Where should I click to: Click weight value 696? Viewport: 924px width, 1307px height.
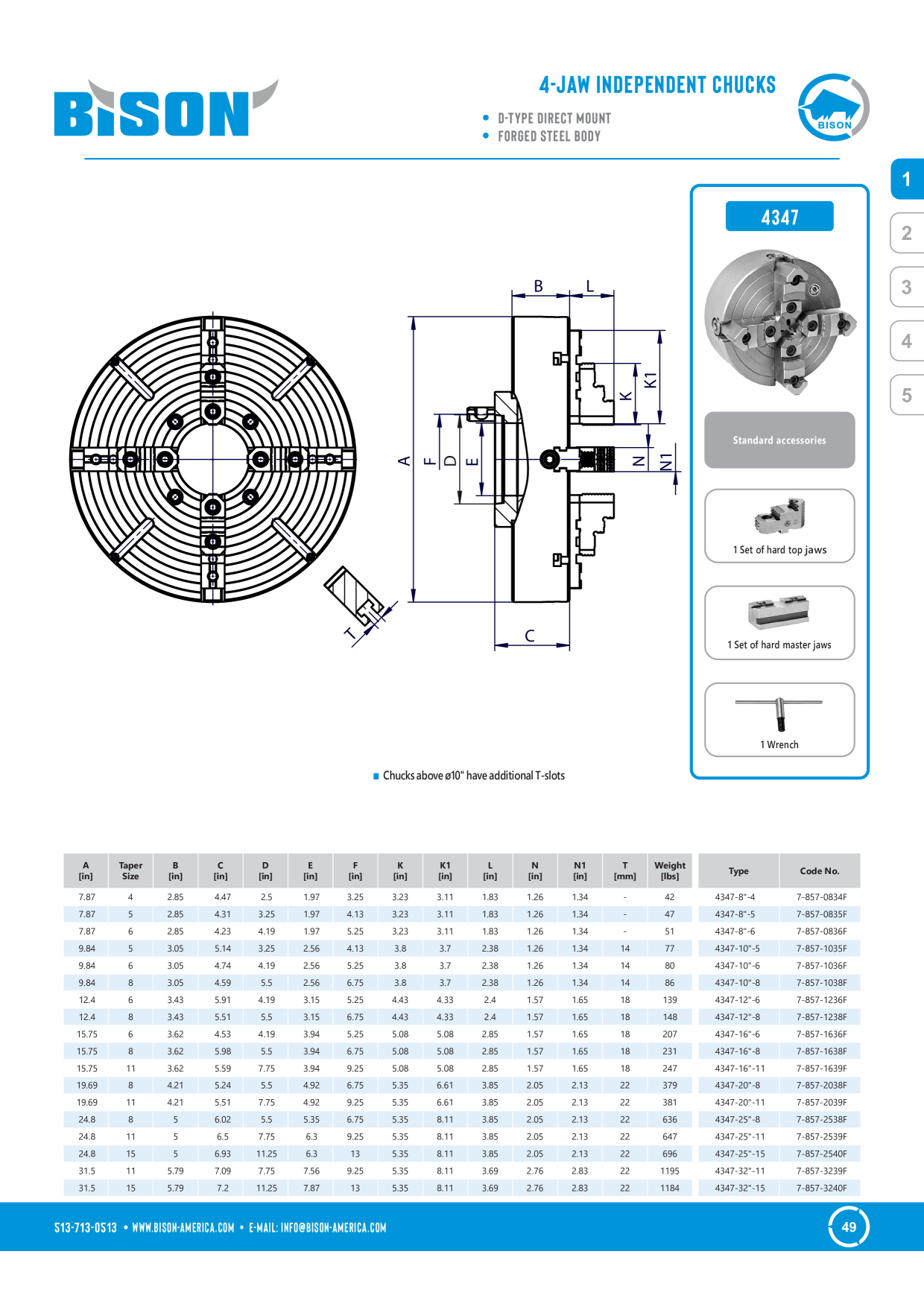point(670,1153)
